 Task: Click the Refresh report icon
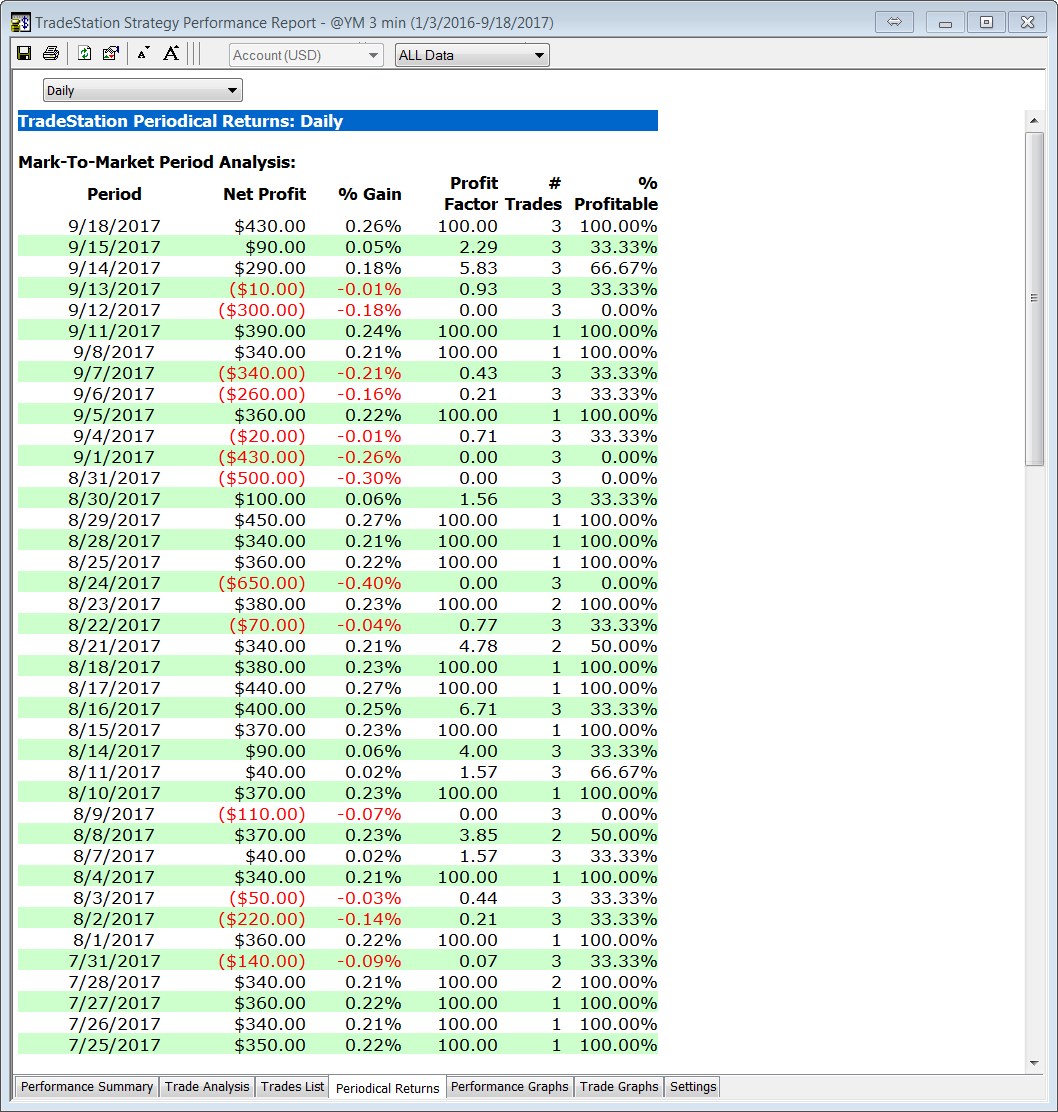pyautogui.click(x=85, y=54)
